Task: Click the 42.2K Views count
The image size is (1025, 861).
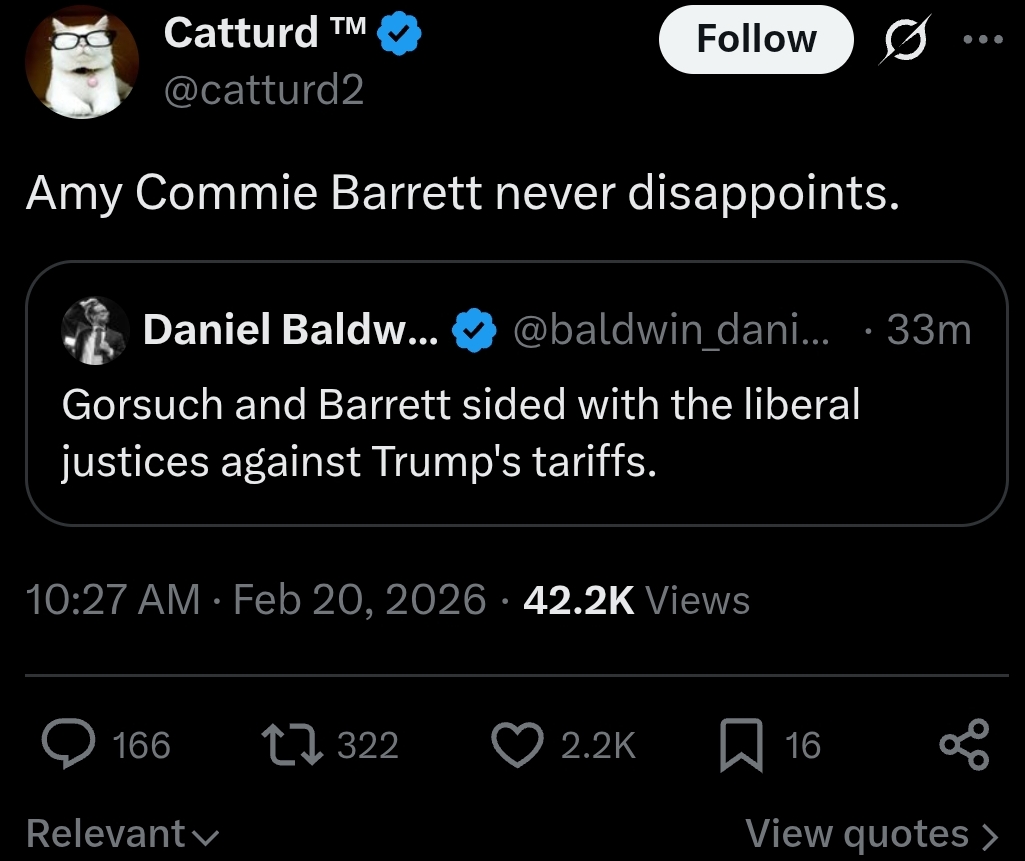Action: (636, 600)
